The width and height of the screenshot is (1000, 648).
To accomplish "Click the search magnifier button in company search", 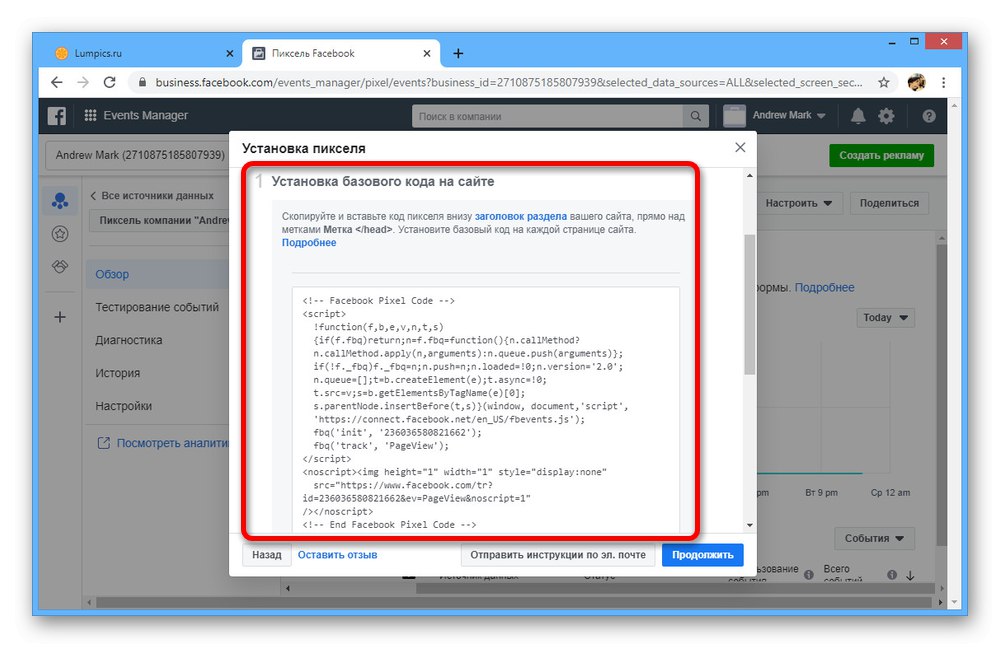I will (696, 116).
